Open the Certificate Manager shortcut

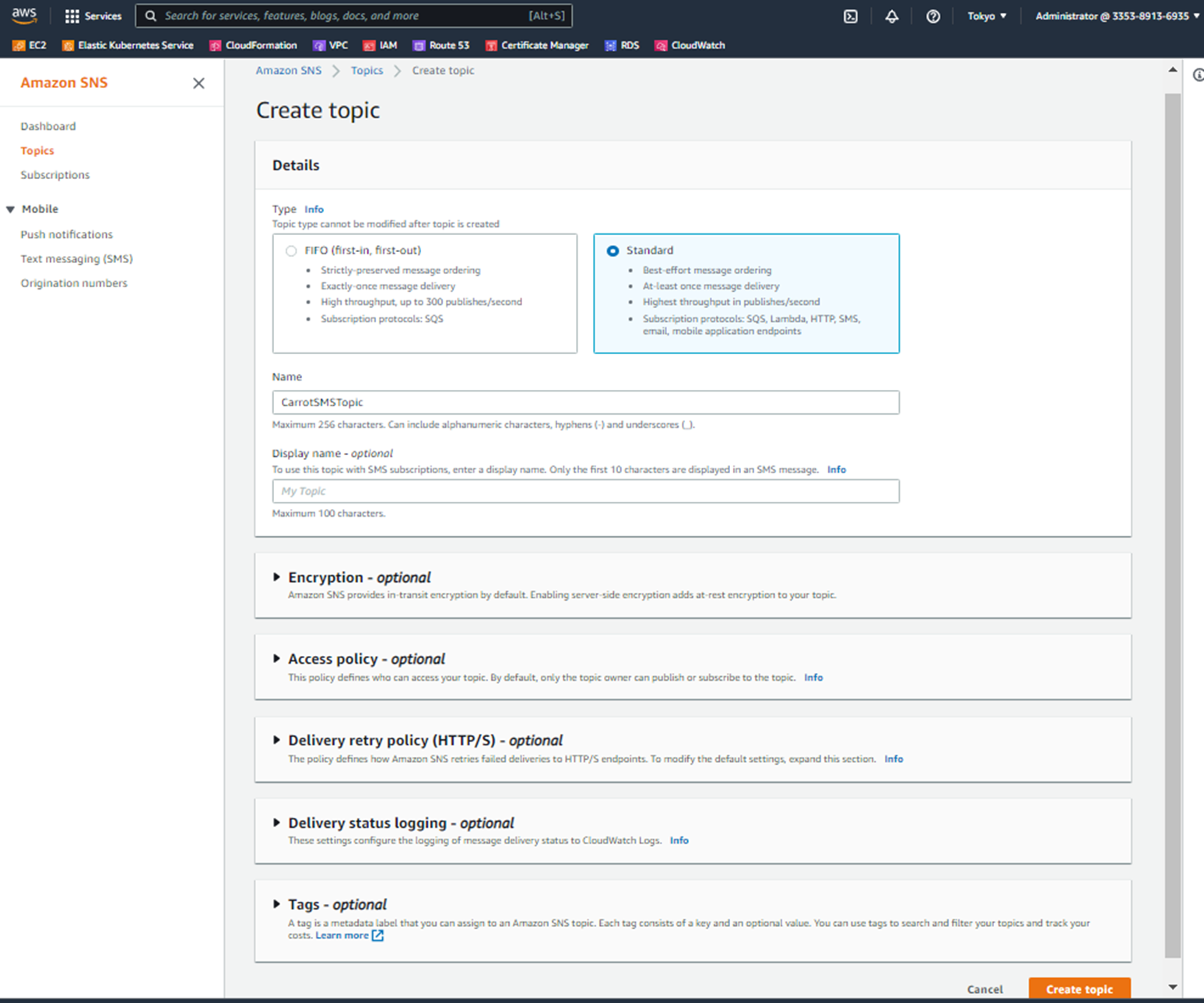537,45
